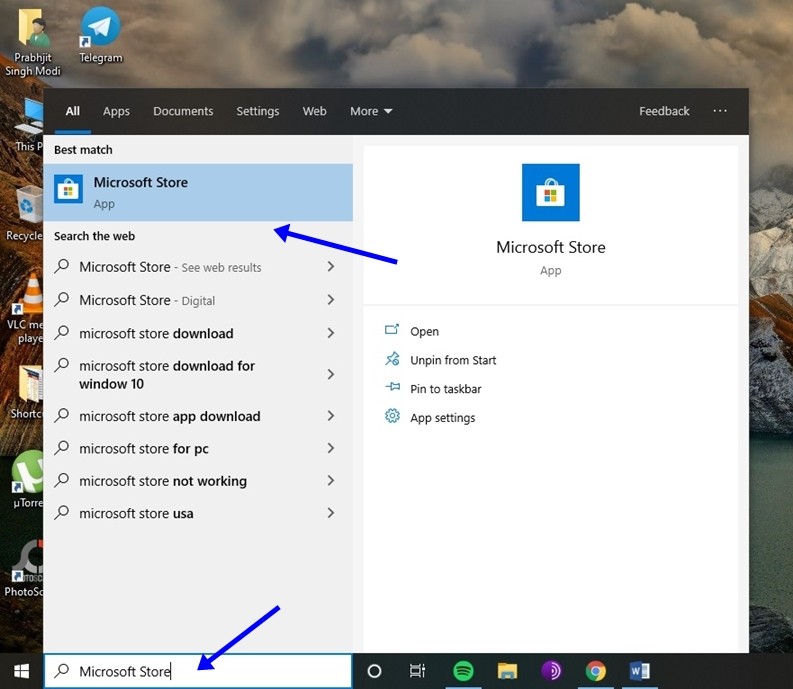Open the Prabhjit Singh Modi user folder
The width and height of the screenshot is (793, 689).
(x=33, y=42)
